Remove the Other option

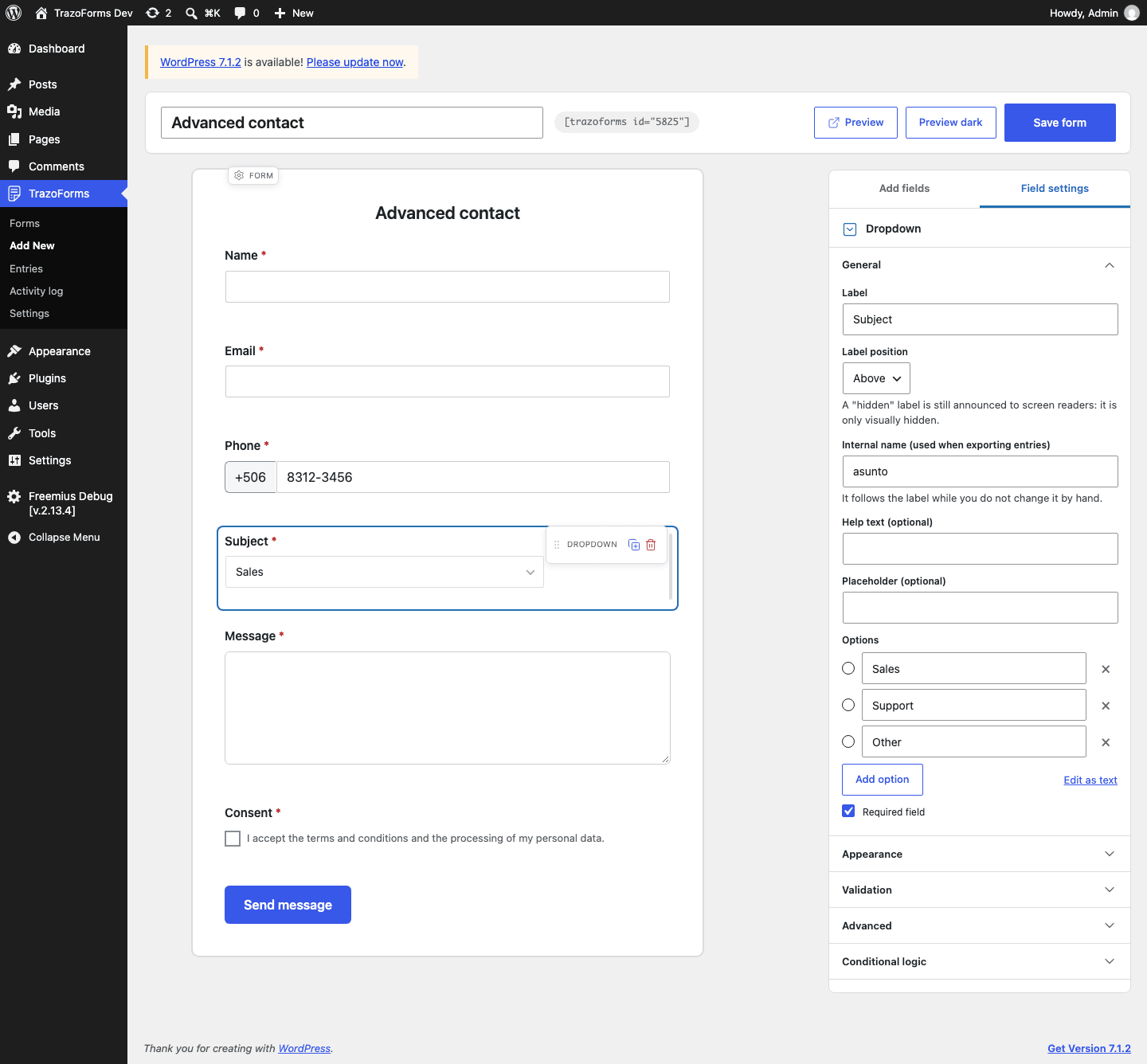click(x=1106, y=742)
